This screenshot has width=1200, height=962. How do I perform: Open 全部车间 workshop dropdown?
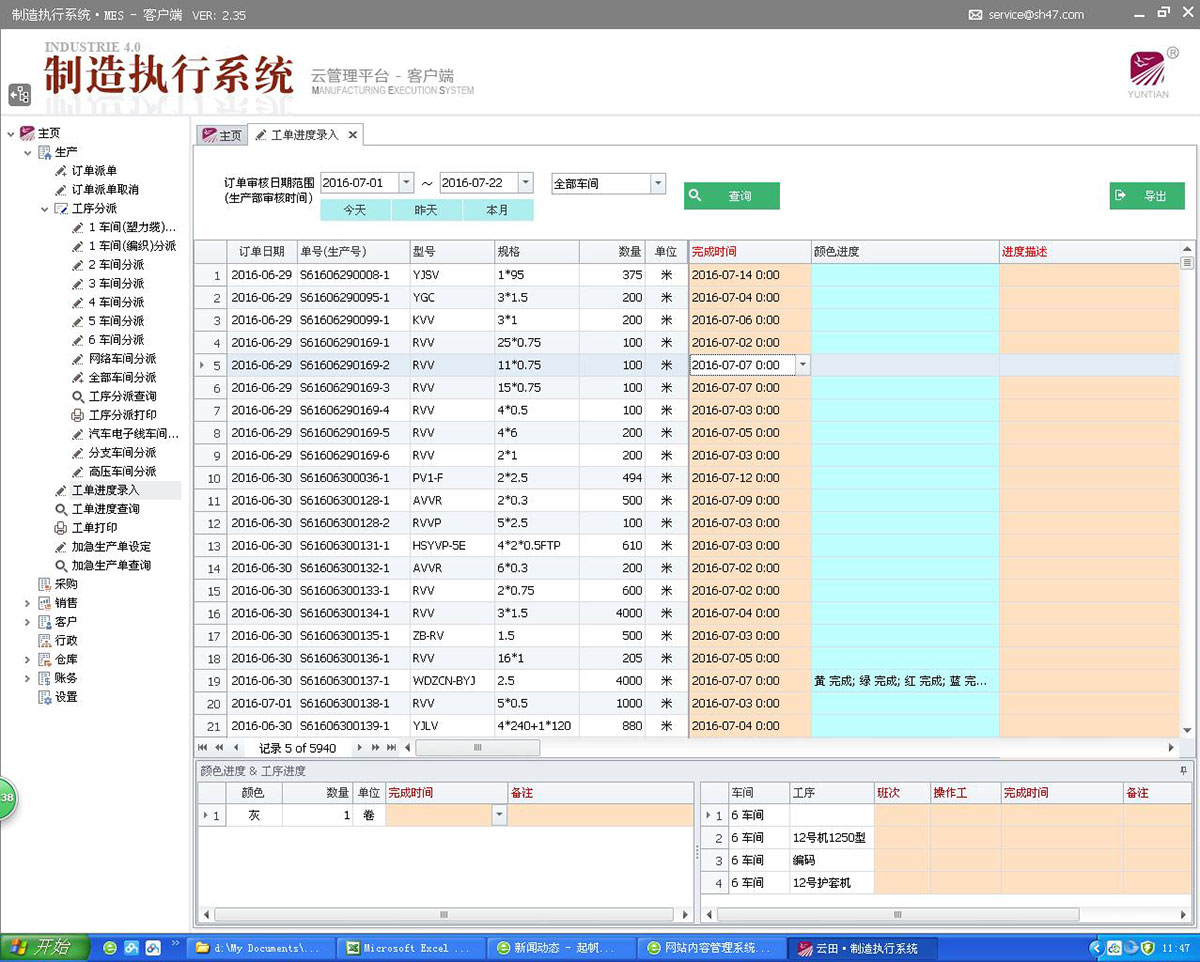(657, 183)
